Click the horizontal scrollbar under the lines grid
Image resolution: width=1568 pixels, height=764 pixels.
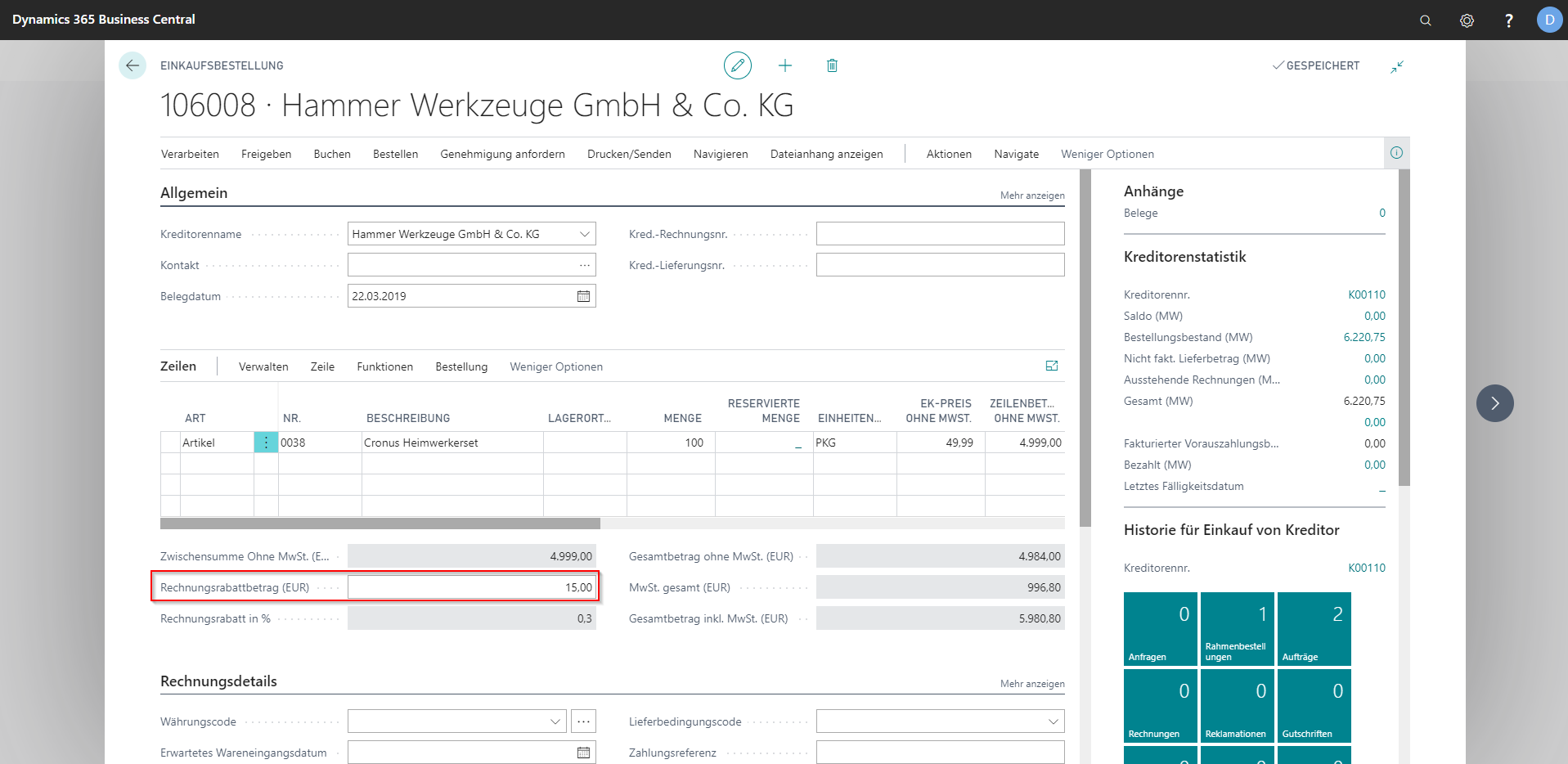click(x=380, y=524)
